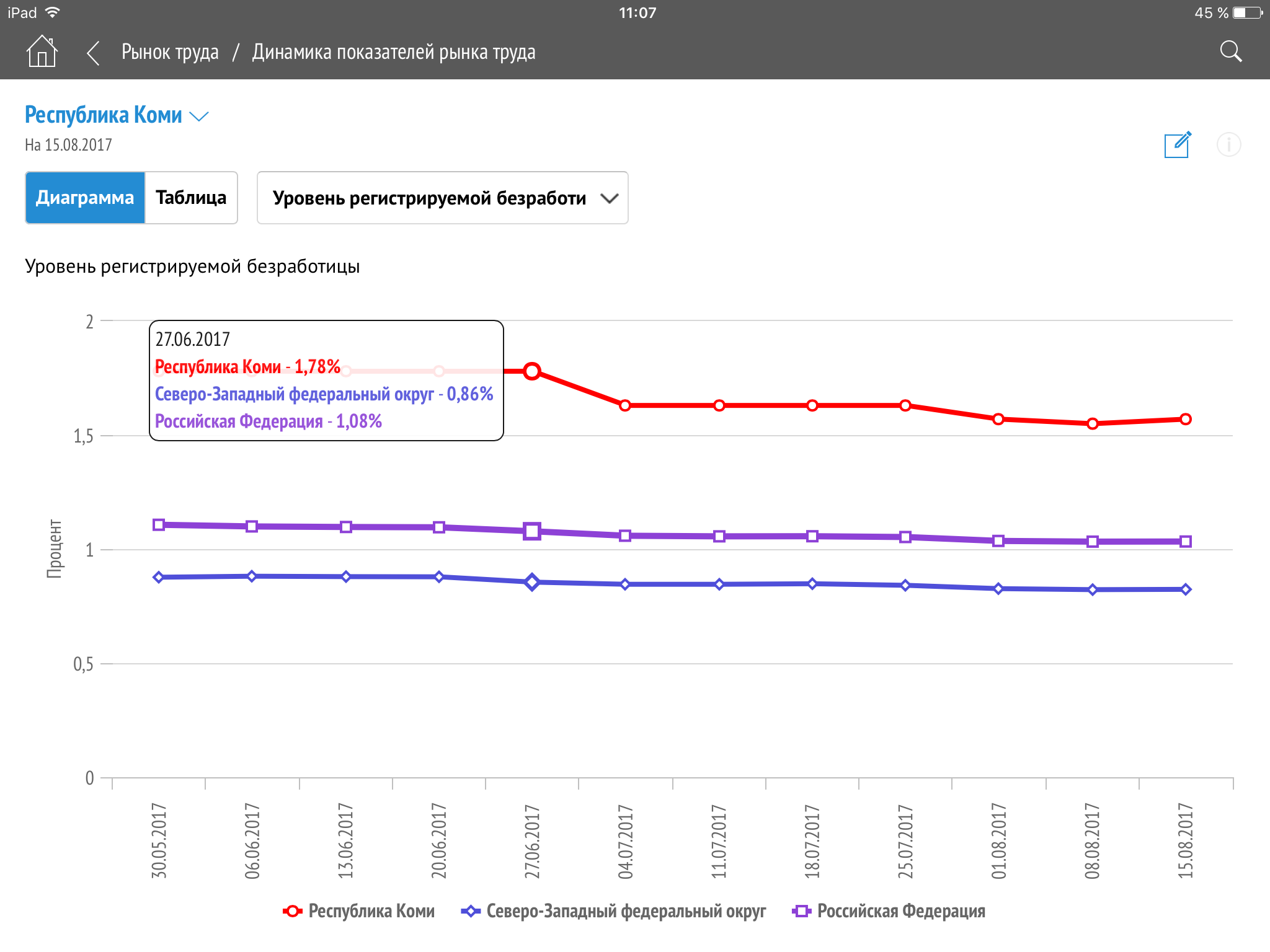
Task: Open search with the magnifier icon
Action: [x=1230, y=52]
